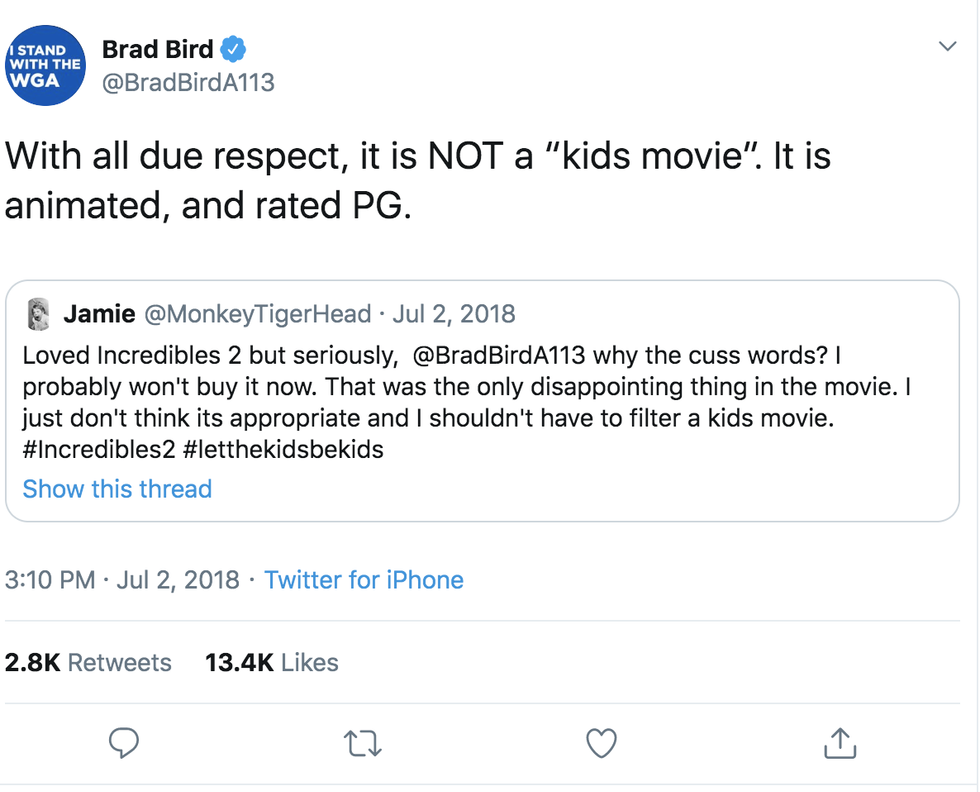Click Jamie's name in the quoted tweet
The height and width of the screenshot is (792, 980).
(99, 314)
